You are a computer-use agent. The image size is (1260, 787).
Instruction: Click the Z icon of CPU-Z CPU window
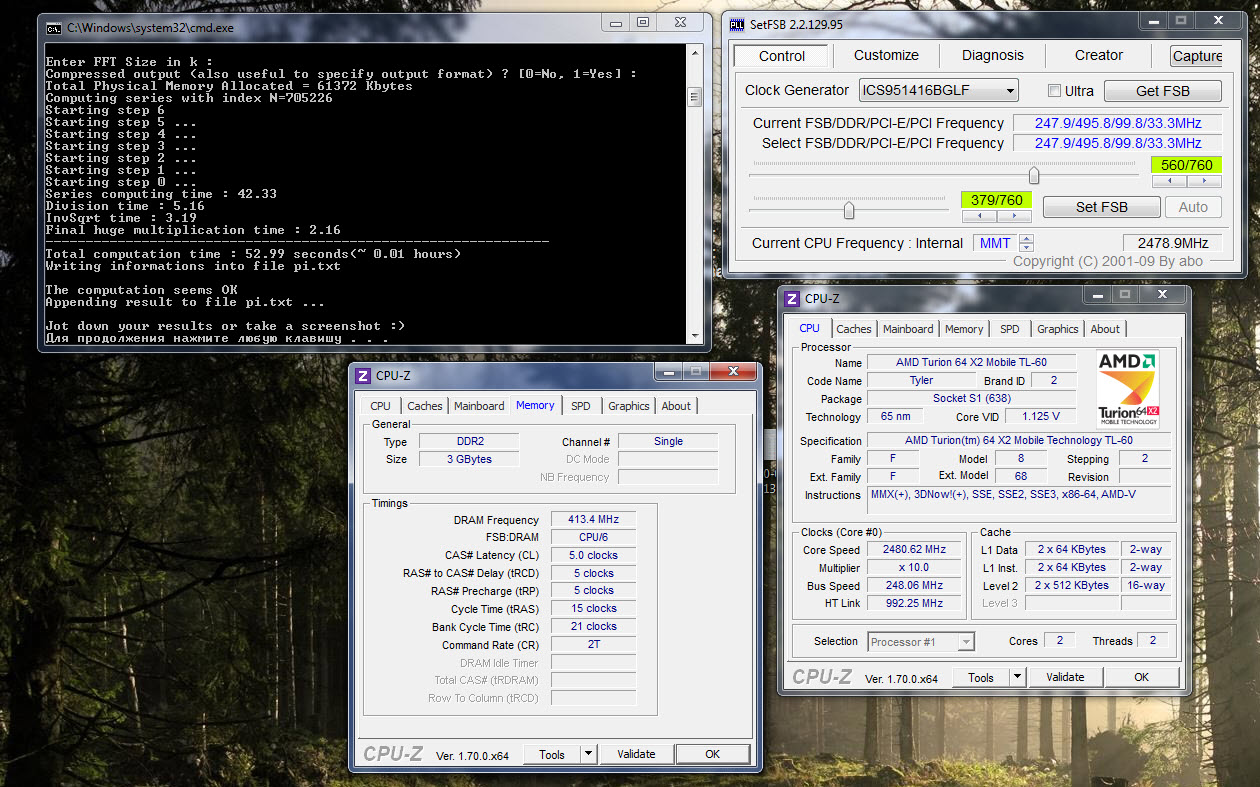click(x=792, y=298)
